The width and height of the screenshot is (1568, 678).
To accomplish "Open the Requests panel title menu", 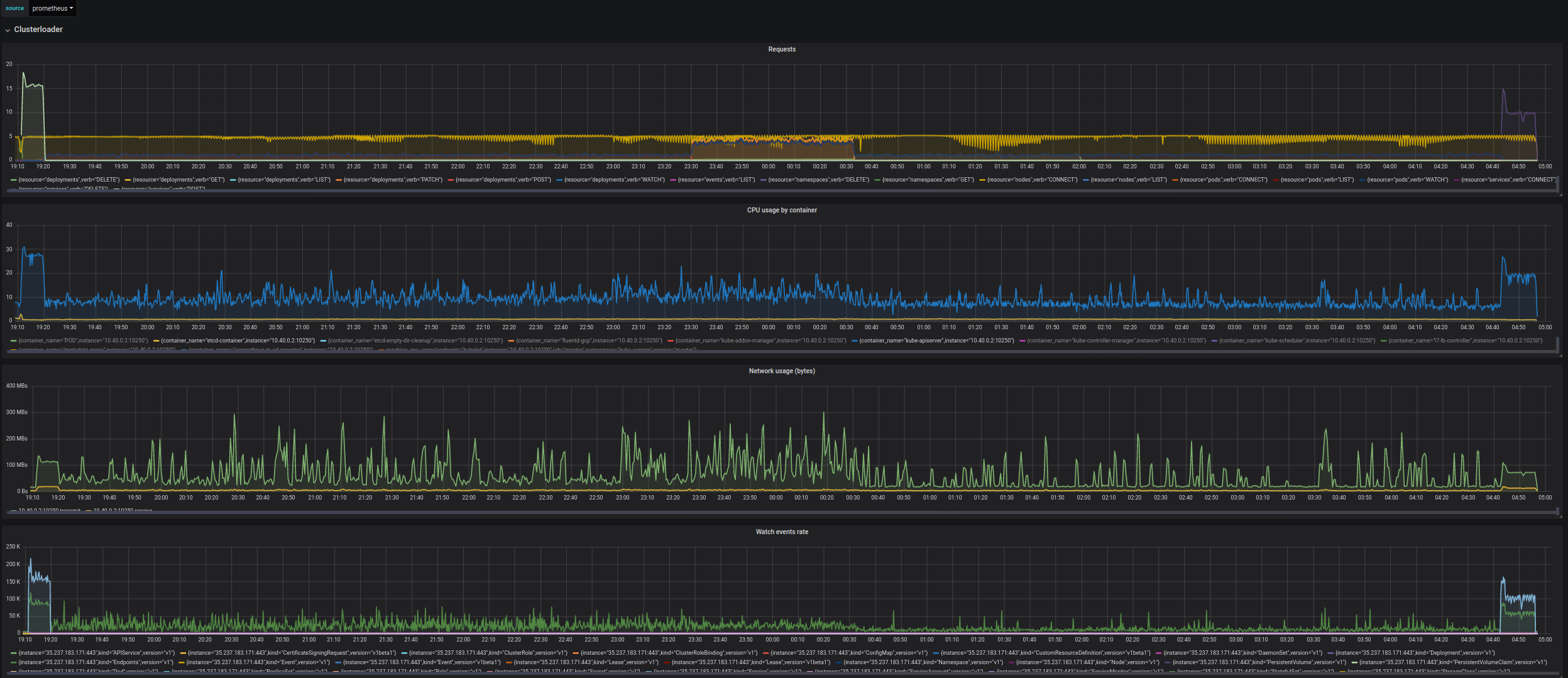I will (782, 49).
